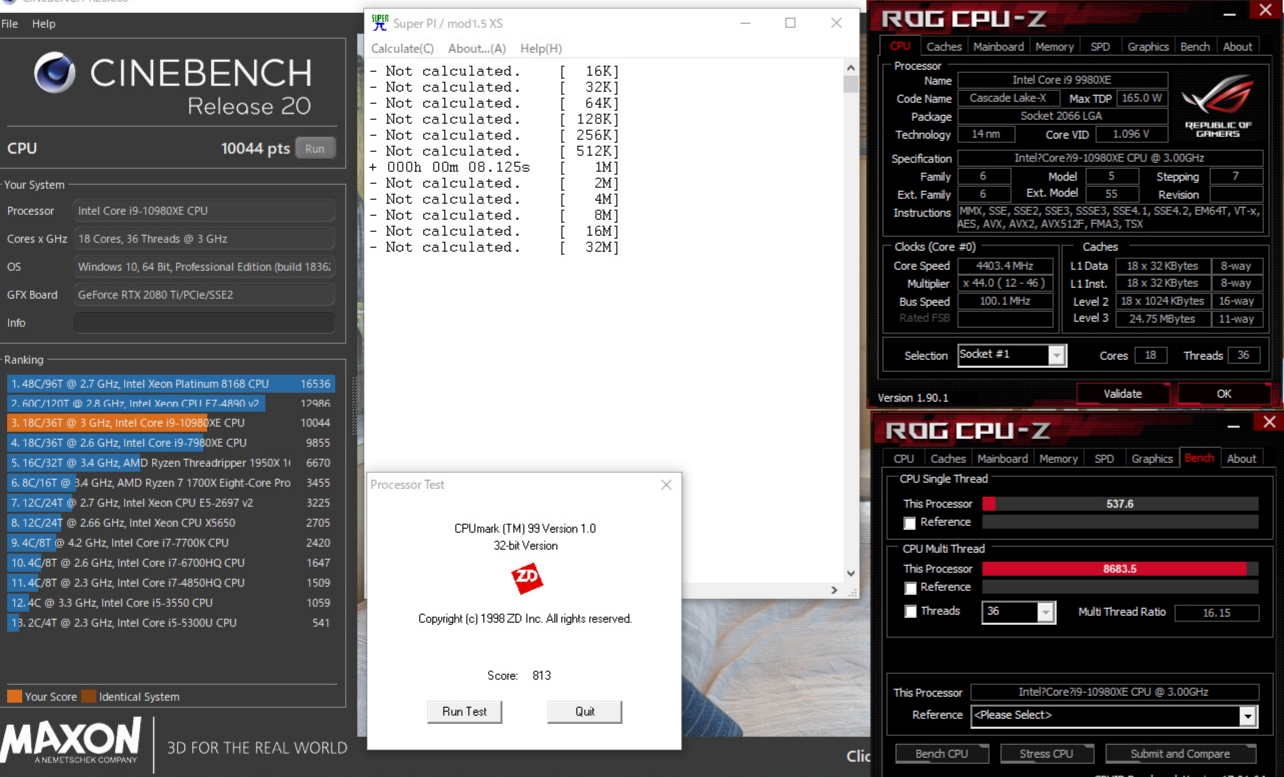Image resolution: width=1284 pixels, height=777 pixels.
Task: Click the Republic of Gamers logo in CPU-Z
Action: (x=1218, y=106)
